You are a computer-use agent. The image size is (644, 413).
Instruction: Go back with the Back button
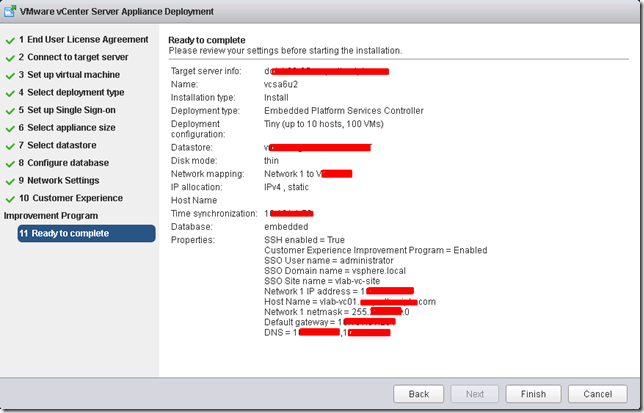click(419, 394)
